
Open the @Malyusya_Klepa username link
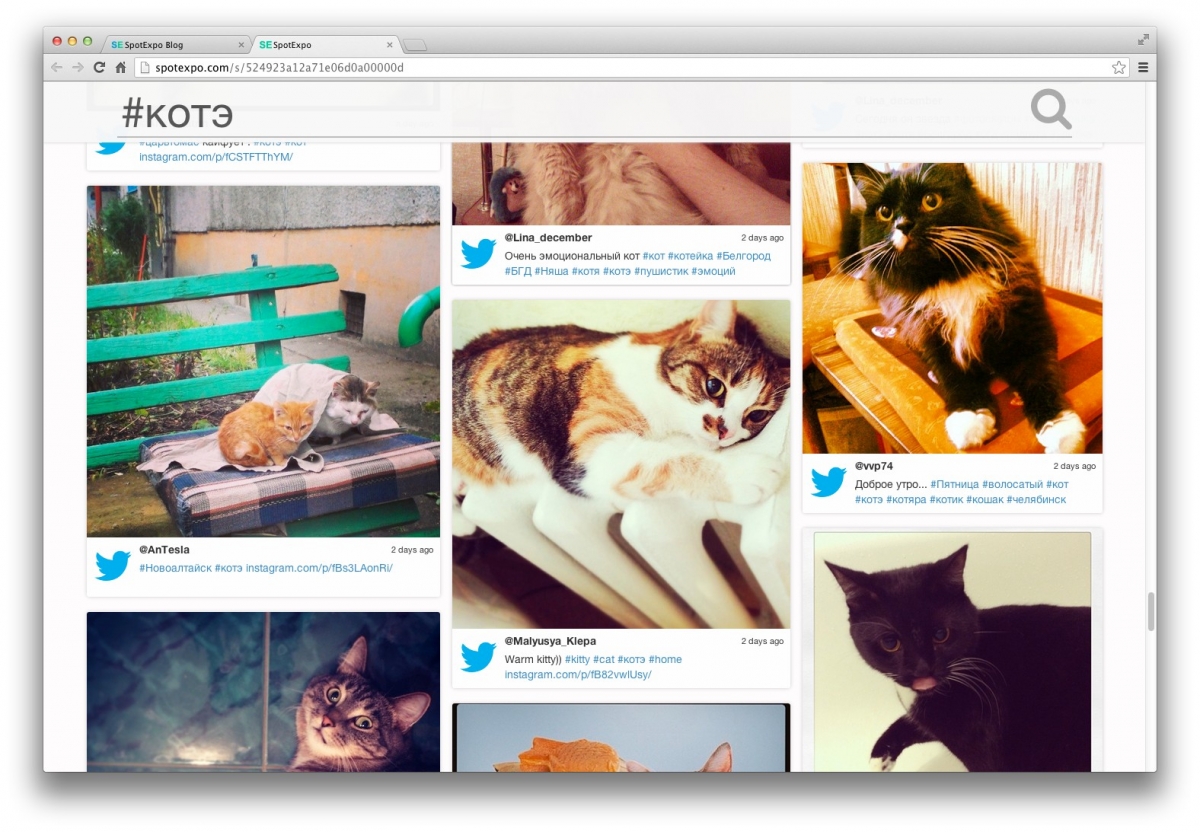550,641
